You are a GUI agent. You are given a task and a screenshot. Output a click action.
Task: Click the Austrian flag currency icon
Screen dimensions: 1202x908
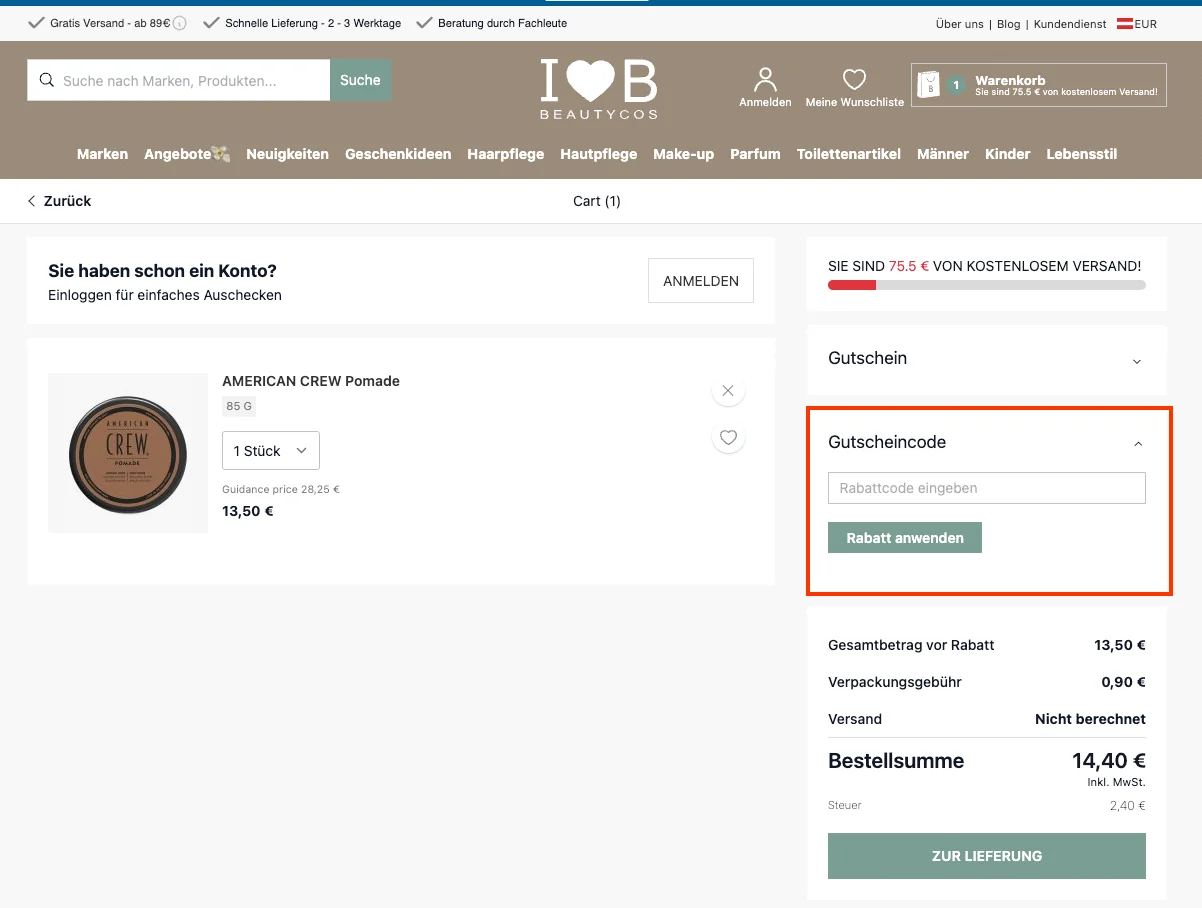tap(1127, 23)
